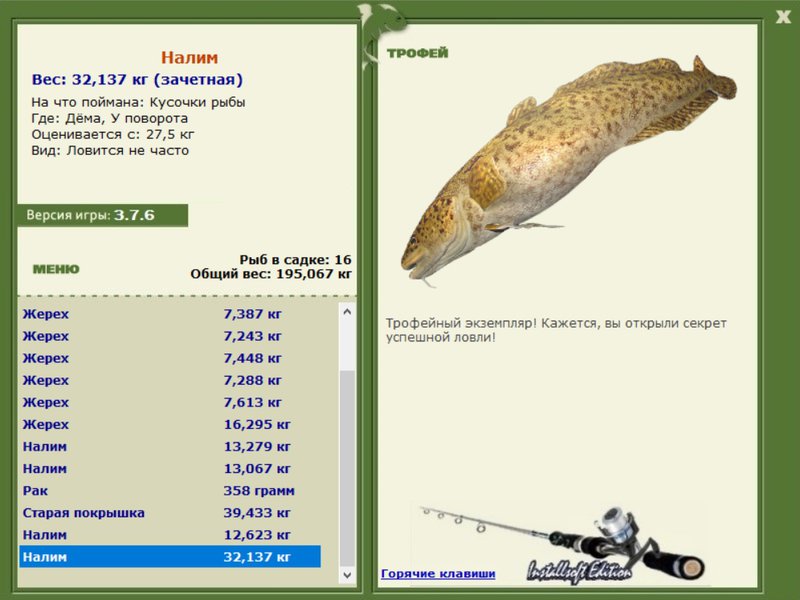Screen dimensions: 800x600
Task: Click the Трофейный экземпляр message text
Action: pyautogui.click(x=556, y=330)
